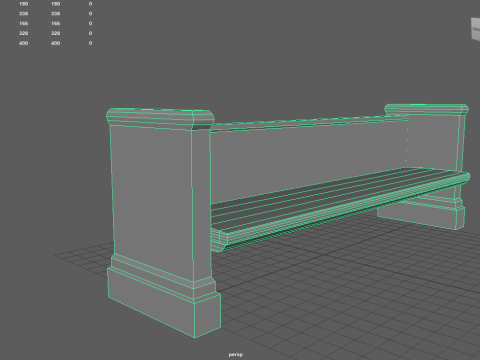This screenshot has height=360, width=480.
Task: Click the 0 value in the 180 row
Action: [90, 4]
